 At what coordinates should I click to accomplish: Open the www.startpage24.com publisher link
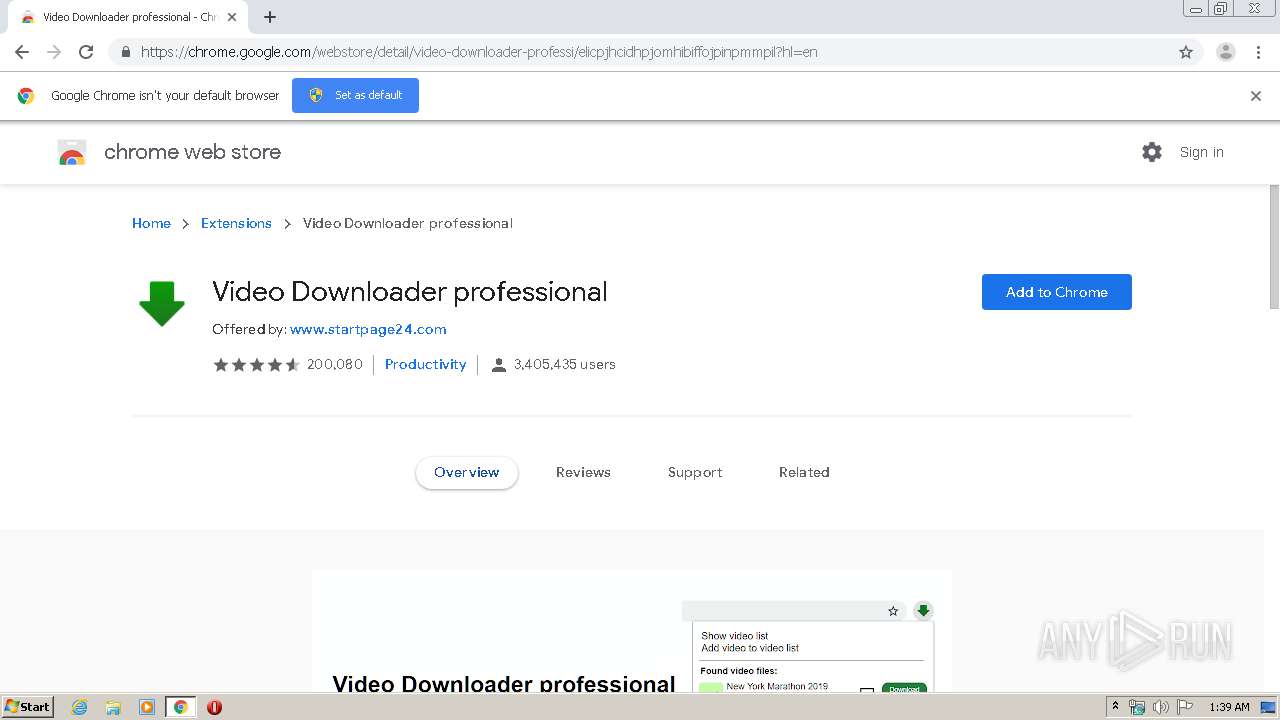tap(368, 329)
